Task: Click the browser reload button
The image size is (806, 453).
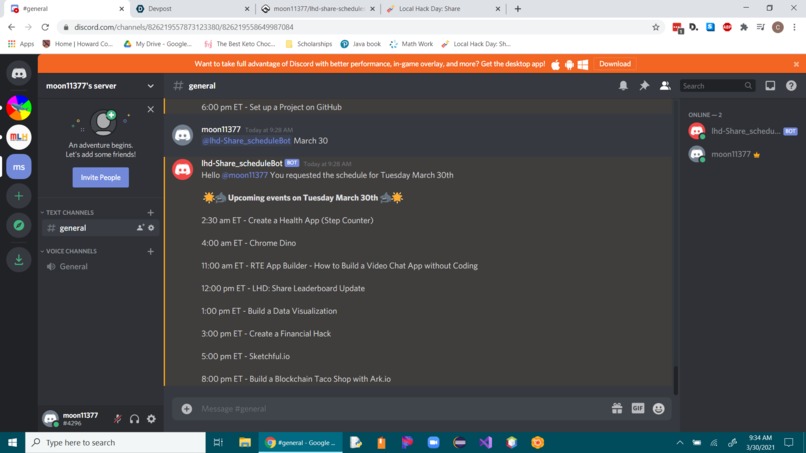Action: coord(45,27)
